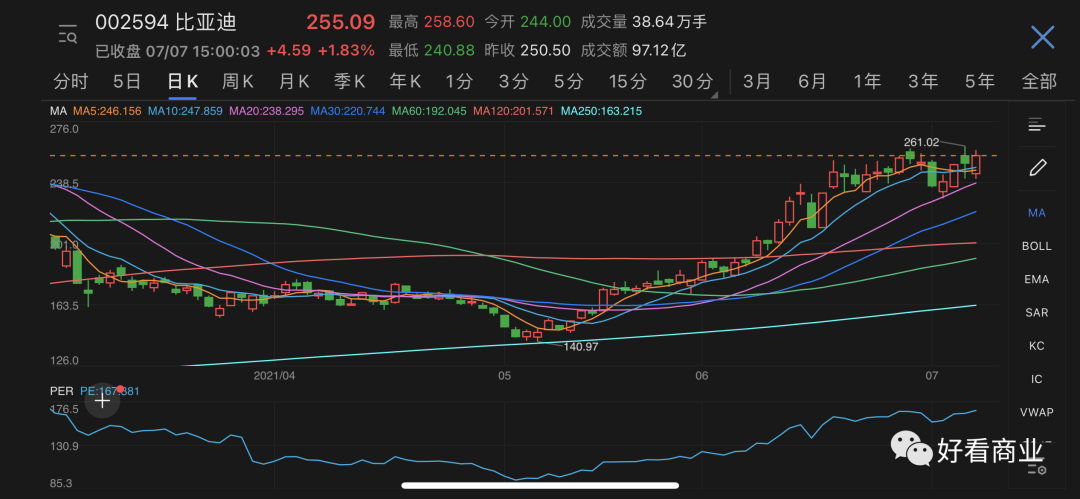Click the MA250:163.215 legend value
The image size is (1080, 499).
point(601,111)
